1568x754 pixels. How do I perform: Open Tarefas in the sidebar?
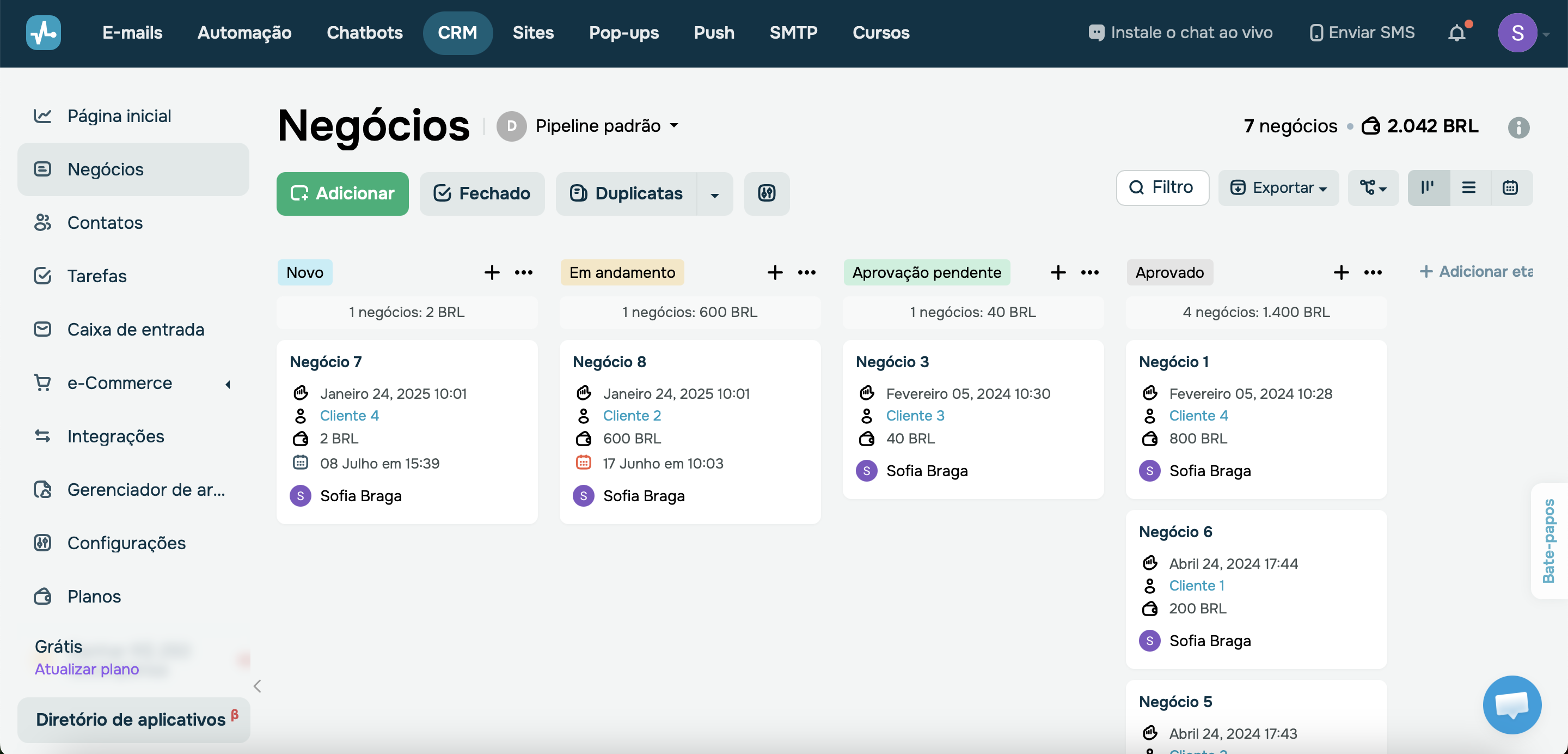tap(133, 276)
